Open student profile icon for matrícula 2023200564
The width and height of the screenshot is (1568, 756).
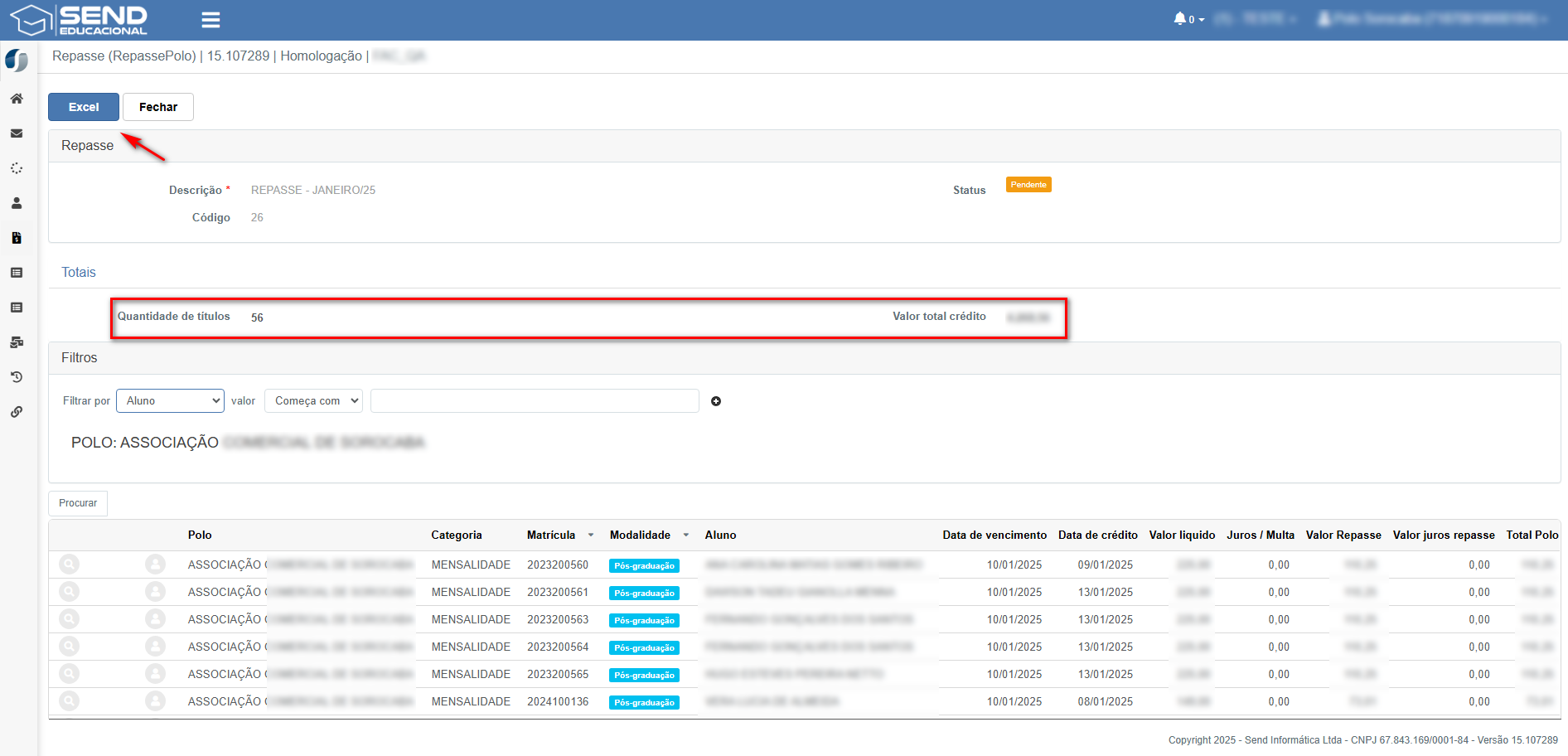tap(155, 647)
